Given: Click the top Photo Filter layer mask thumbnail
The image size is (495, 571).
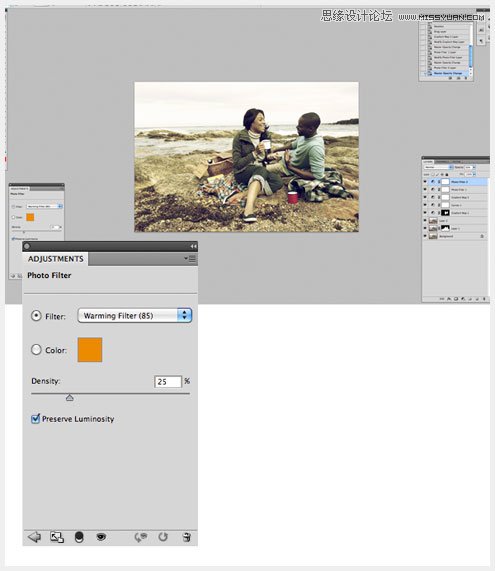Looking at the screenshot, I should [x=445, y=182].
